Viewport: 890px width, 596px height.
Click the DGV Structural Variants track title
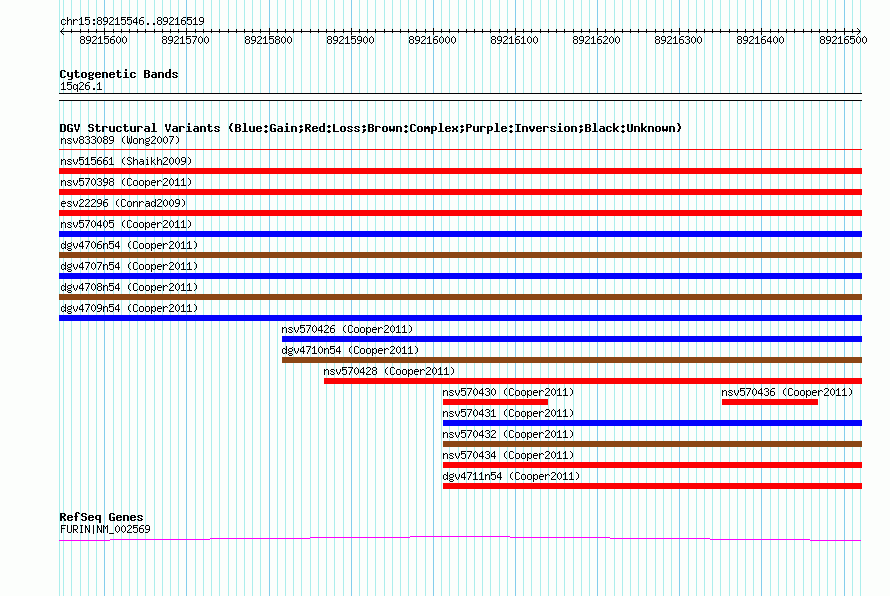[x=371, y=128]
